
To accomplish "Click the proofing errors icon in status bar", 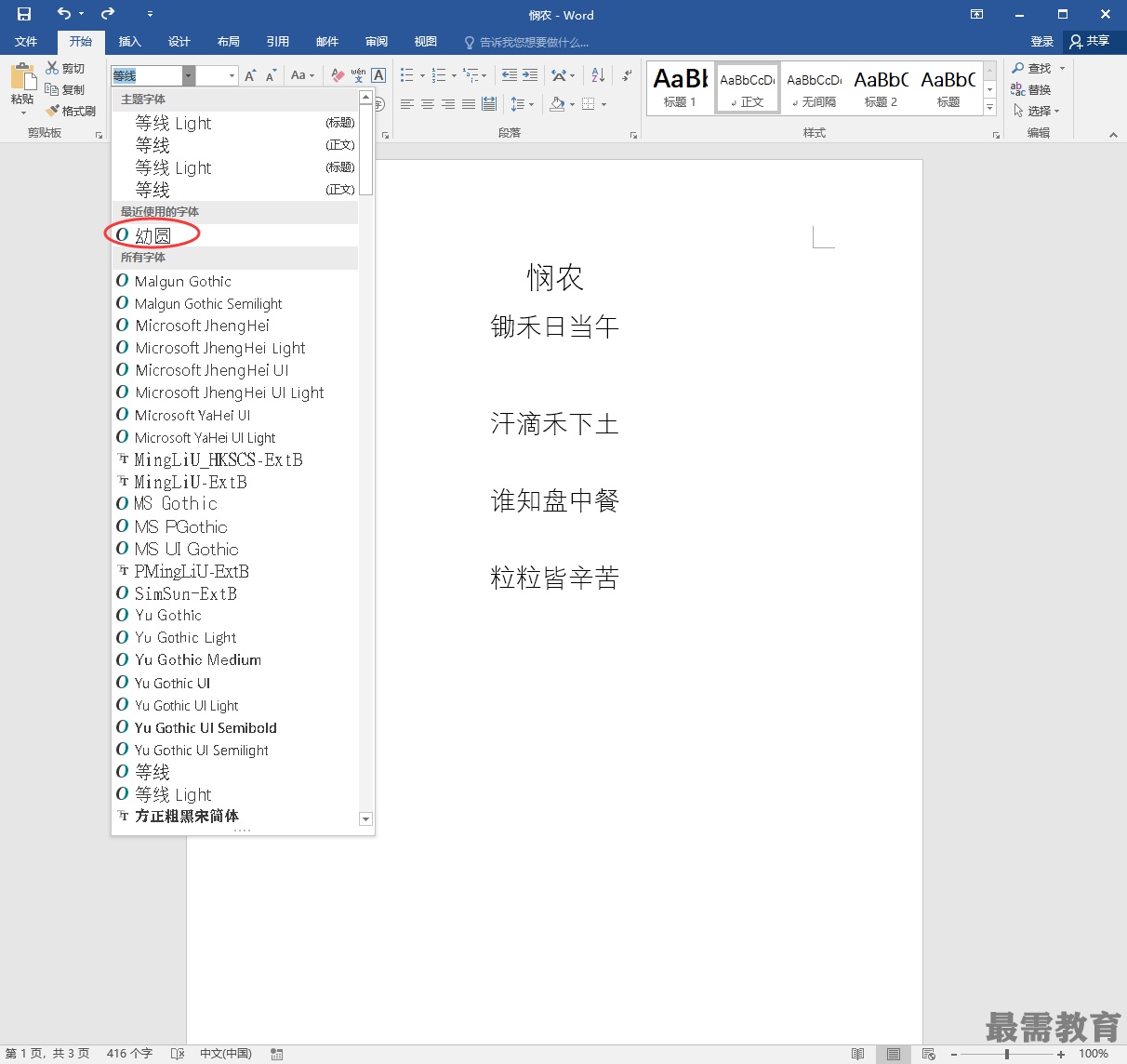I will tap(178, 1054).
